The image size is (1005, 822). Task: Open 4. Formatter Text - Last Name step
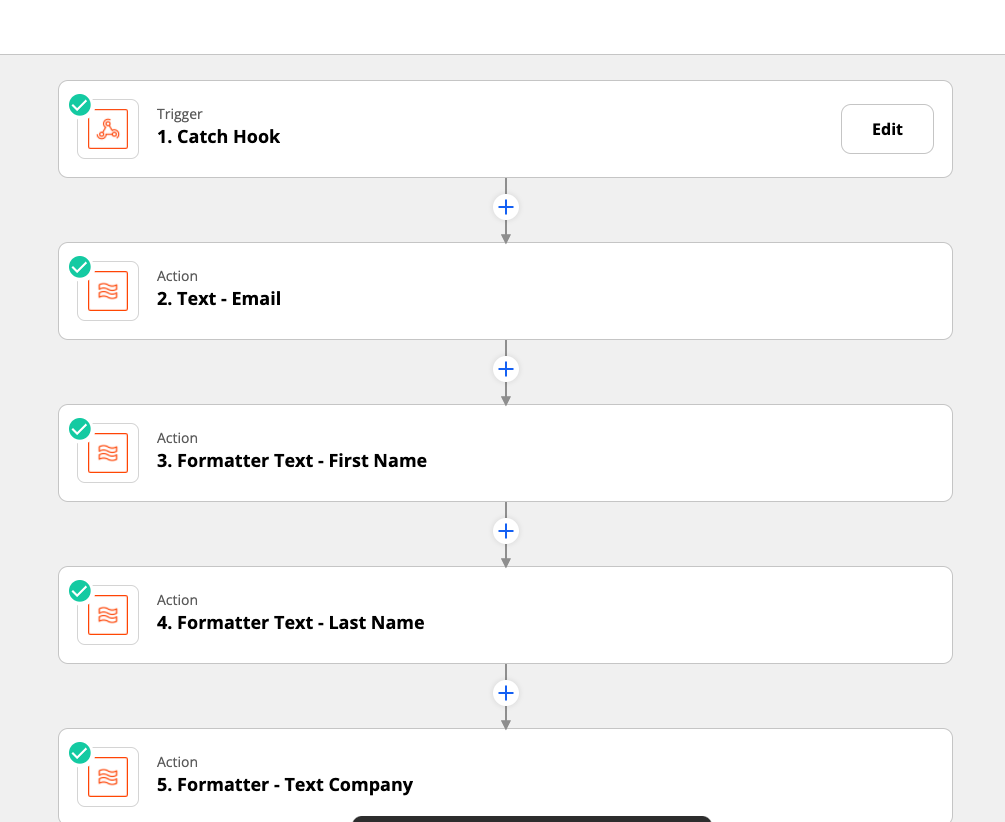coord(290,623)
